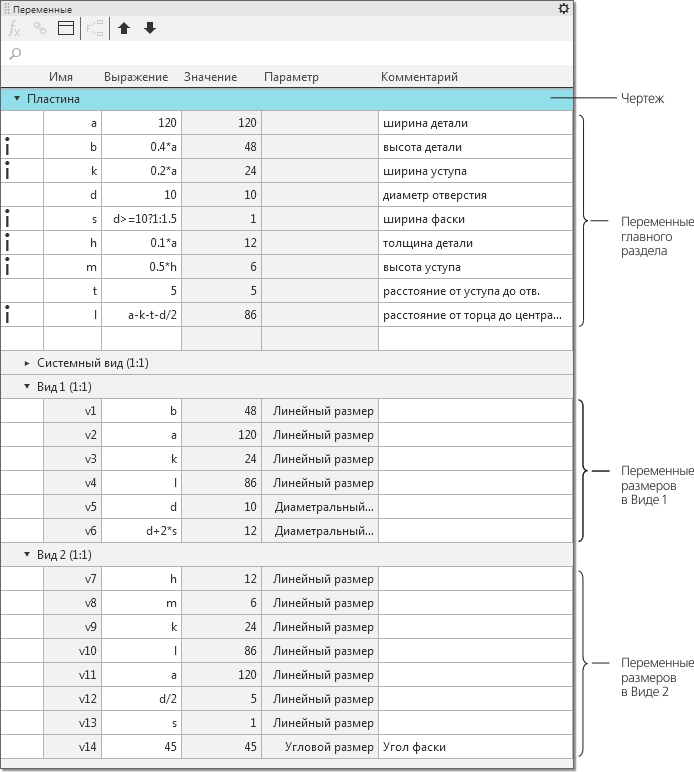Click in the variable search field

[x=290, y=53]
